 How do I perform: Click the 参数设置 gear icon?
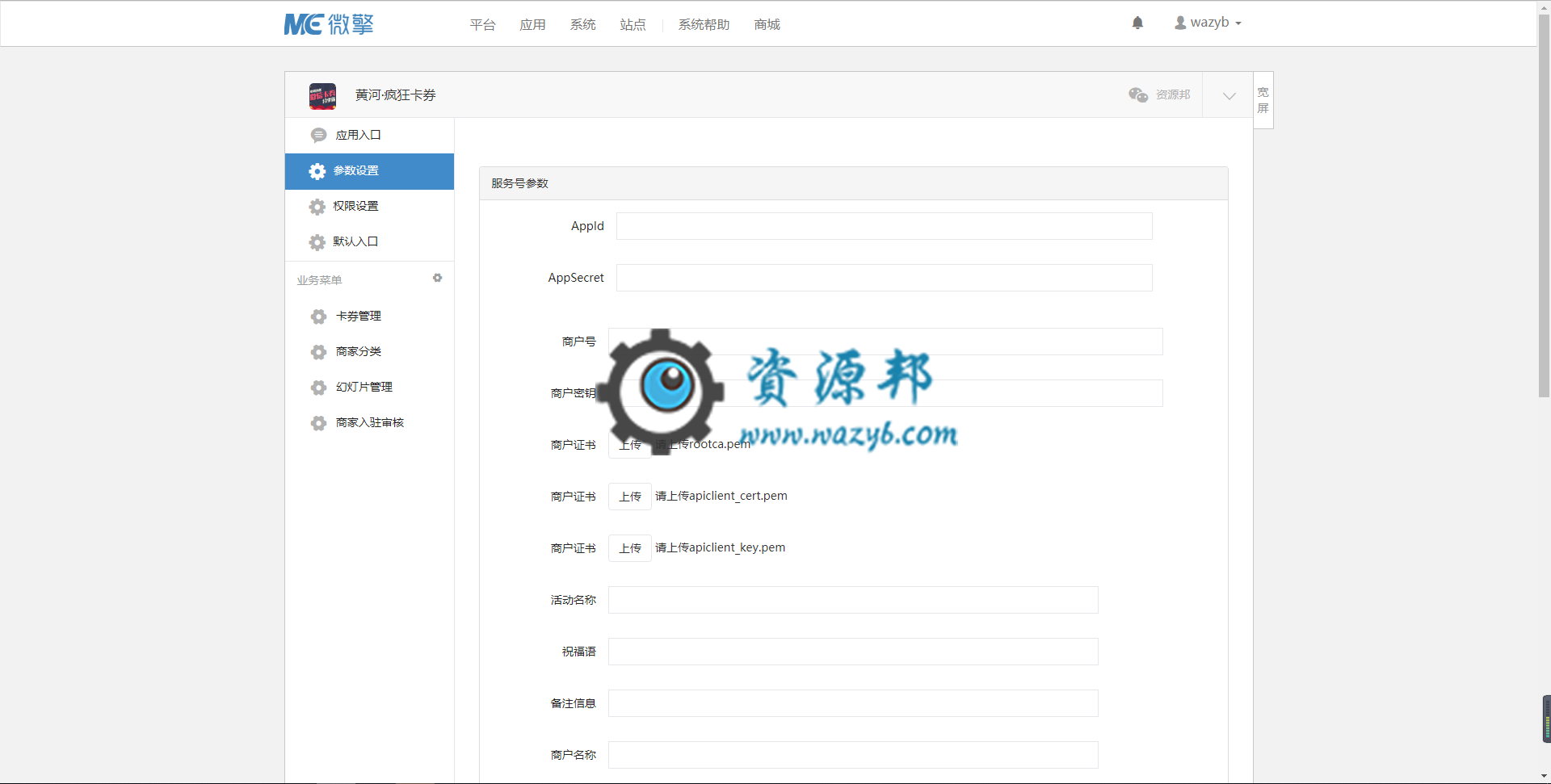click(x=317, y=171)
